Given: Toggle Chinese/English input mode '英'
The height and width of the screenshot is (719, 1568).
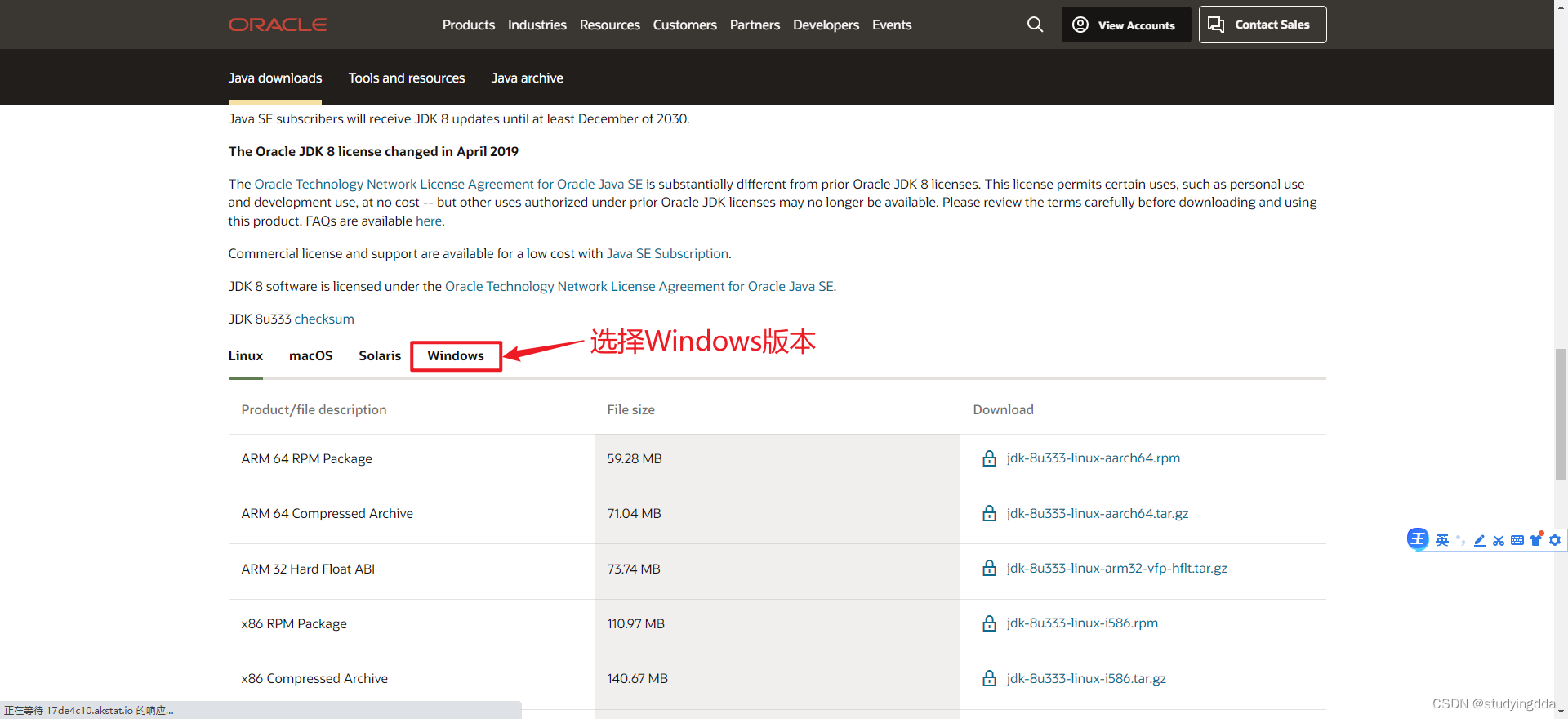Looking at the screenshot, I should (x=1442, y=540).
